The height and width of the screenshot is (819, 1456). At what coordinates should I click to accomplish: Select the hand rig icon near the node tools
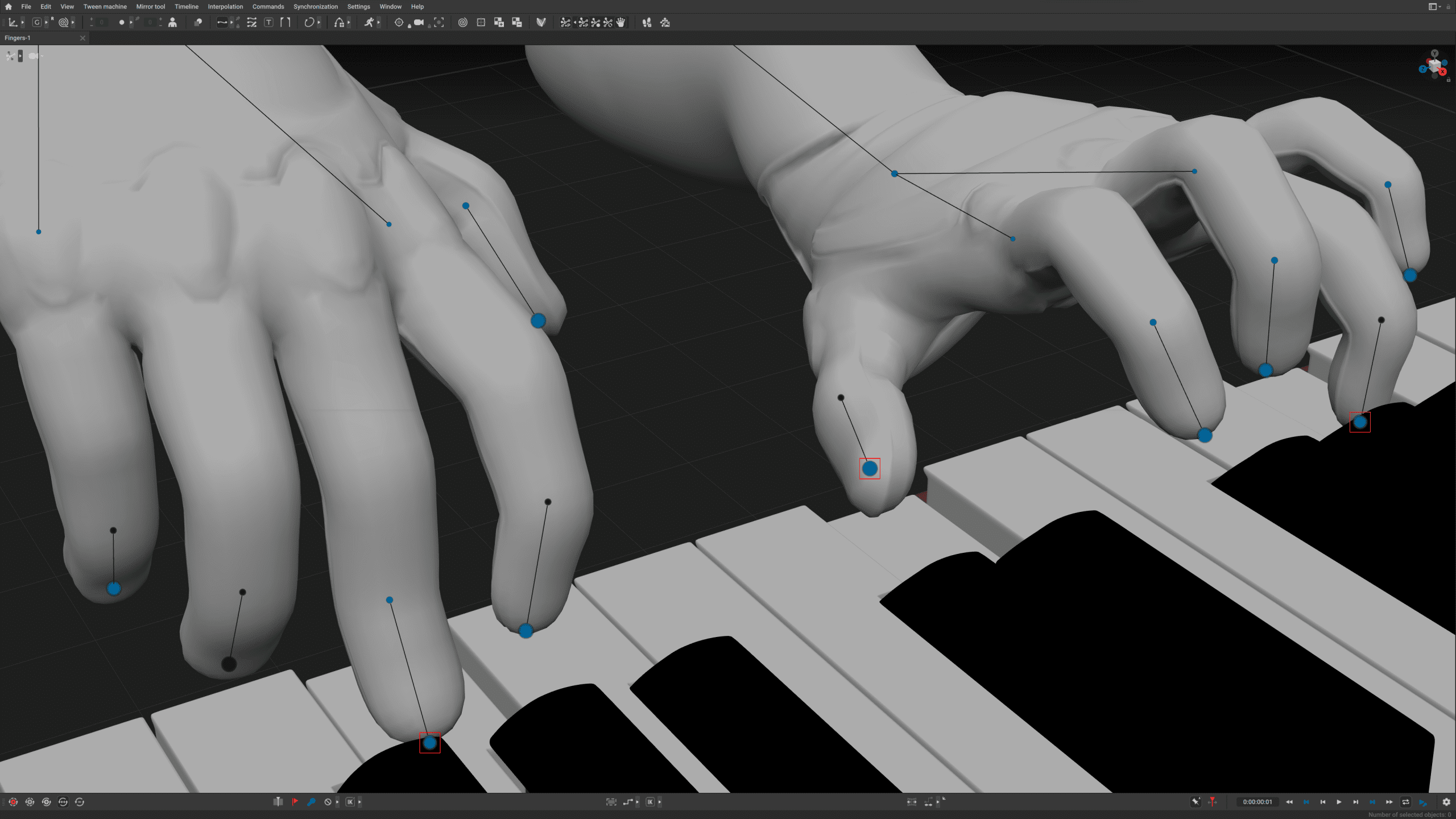click(620, 23)
